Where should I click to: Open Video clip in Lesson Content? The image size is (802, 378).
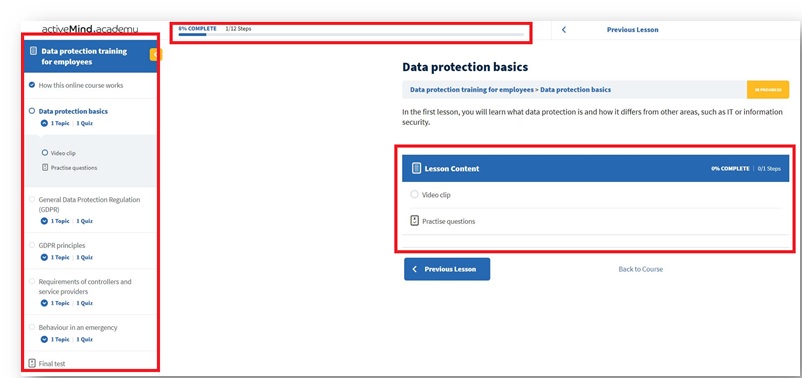pos(436,195)
